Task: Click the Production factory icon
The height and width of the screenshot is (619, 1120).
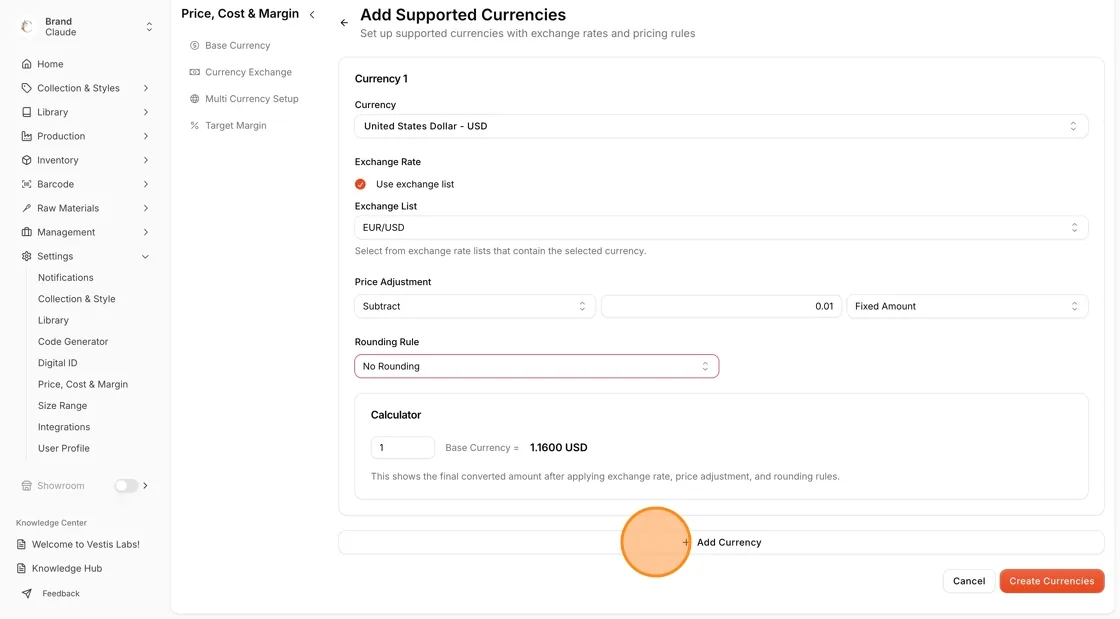Action: [26, 136]
